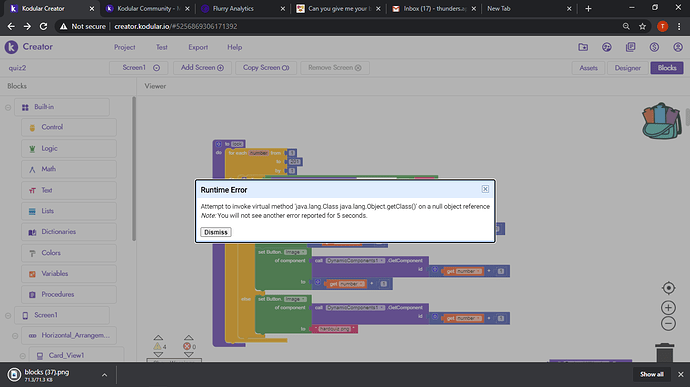
Task: Center the blocks workspace
Action: tap(668, 288)
